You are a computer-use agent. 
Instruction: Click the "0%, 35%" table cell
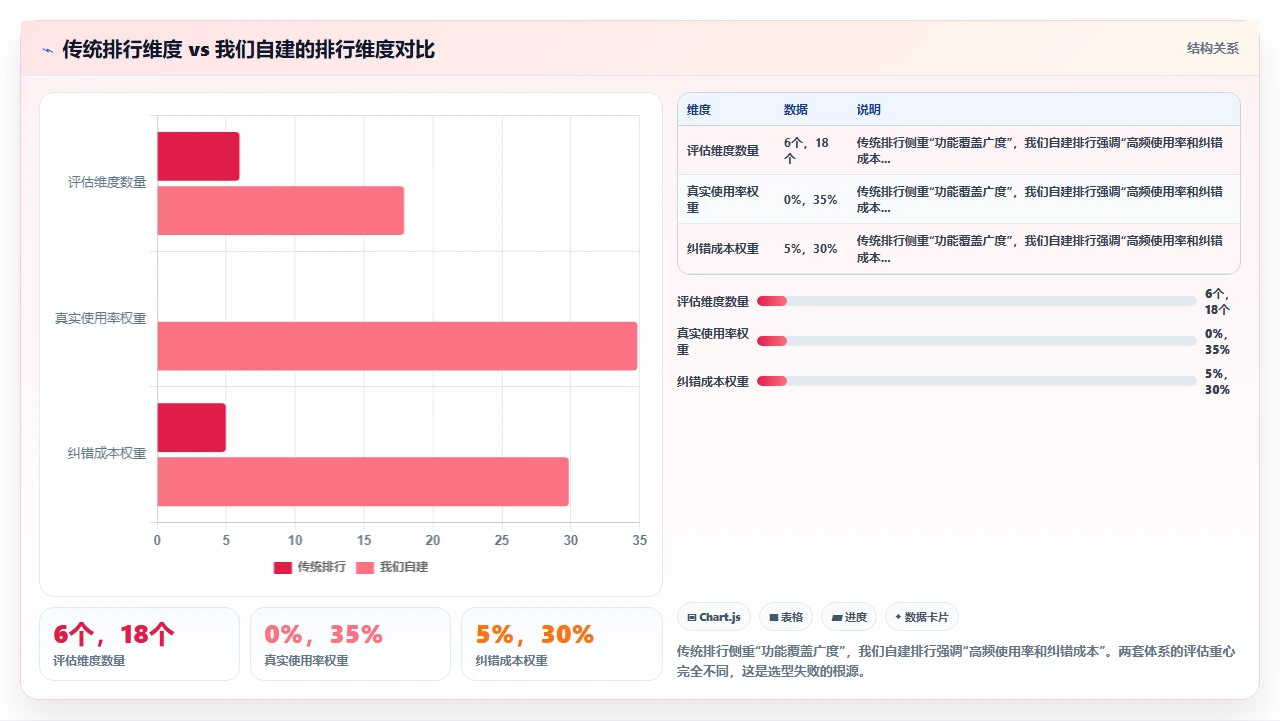pos(811,200)
